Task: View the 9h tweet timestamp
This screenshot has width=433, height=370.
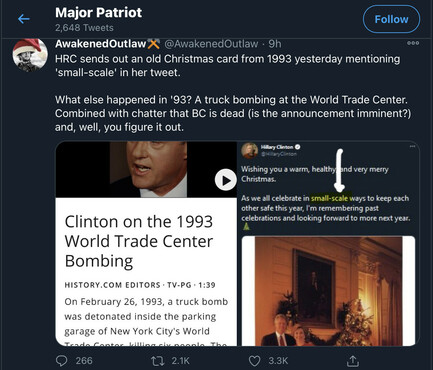Action: (275, 44)
